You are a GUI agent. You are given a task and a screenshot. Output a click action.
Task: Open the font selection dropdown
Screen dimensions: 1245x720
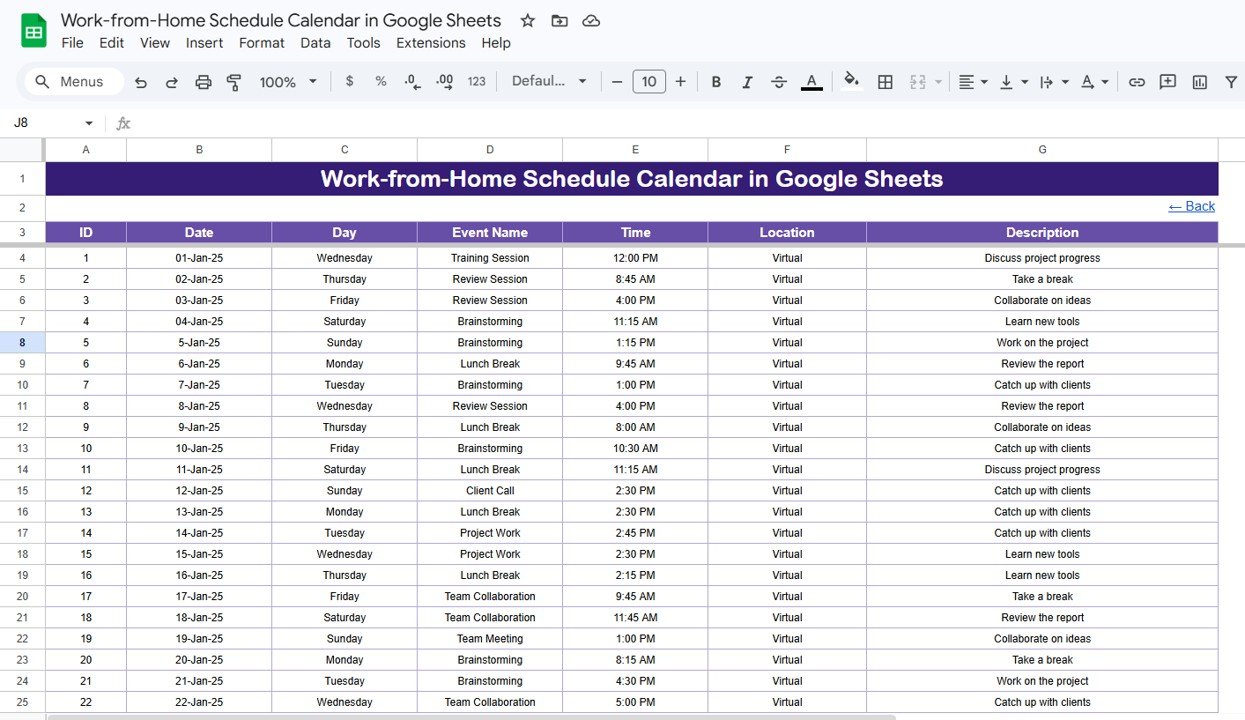pos(549,81)
